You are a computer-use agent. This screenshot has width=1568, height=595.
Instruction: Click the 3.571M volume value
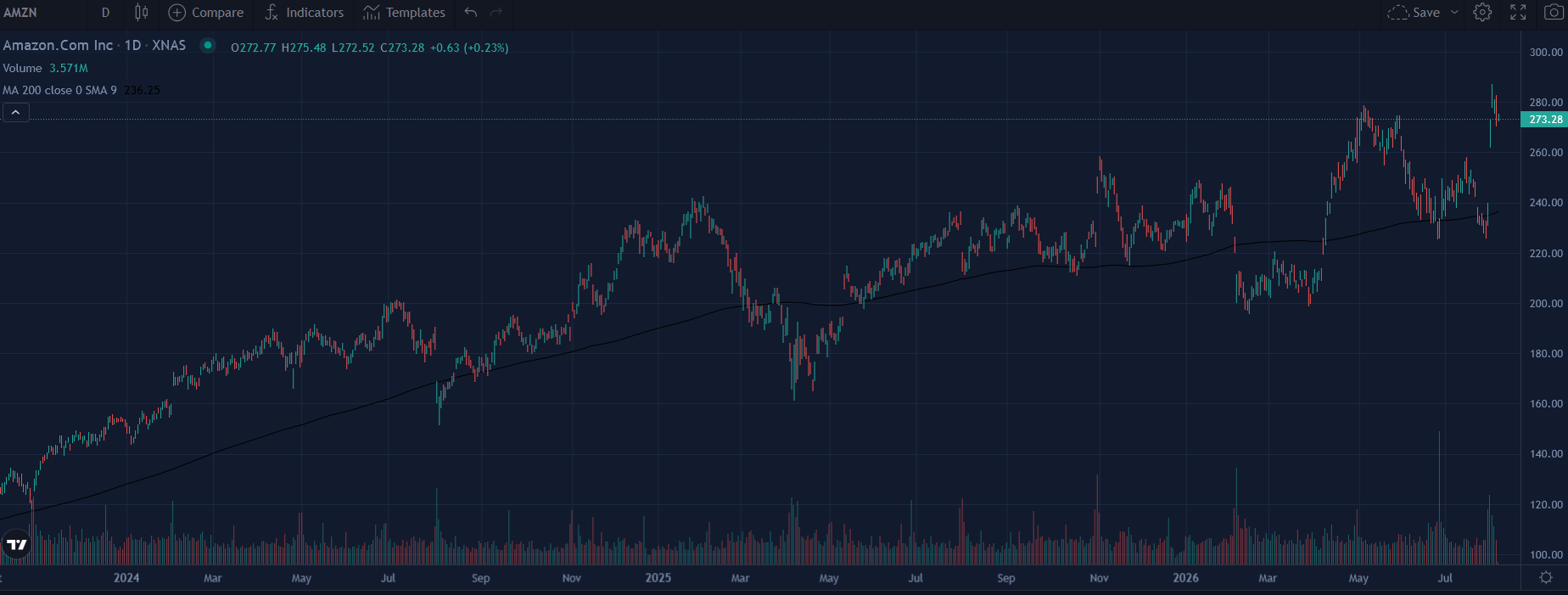click(x=69, y=68)
